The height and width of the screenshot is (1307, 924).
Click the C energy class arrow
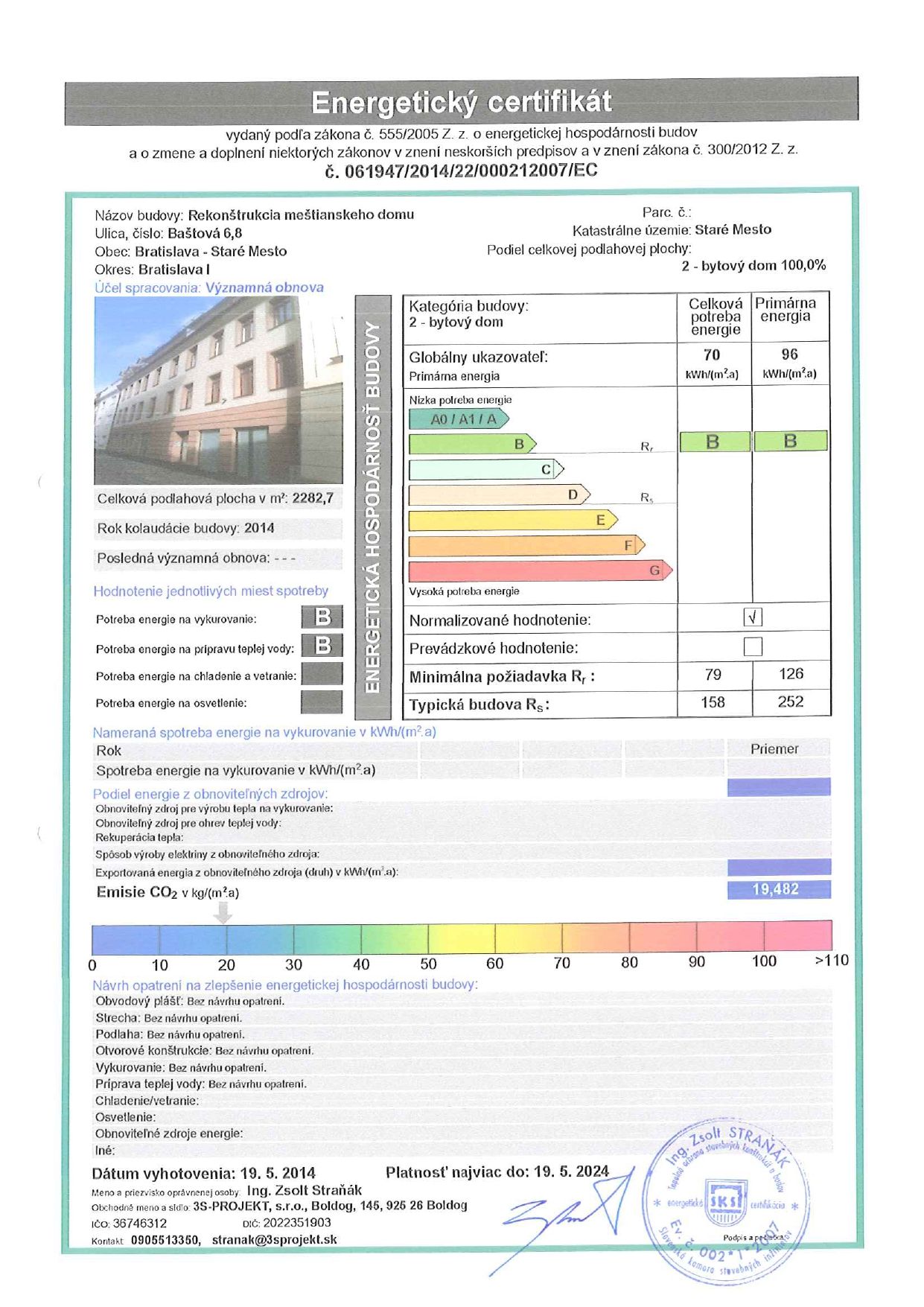486,469
